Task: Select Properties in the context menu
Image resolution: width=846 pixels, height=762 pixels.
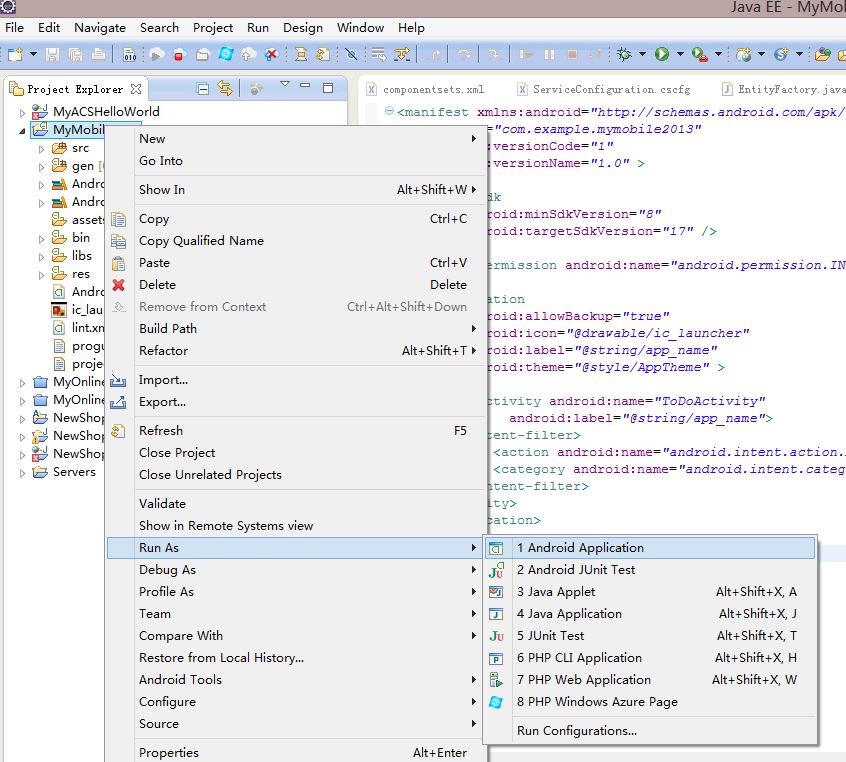Action: pos(169,753)
